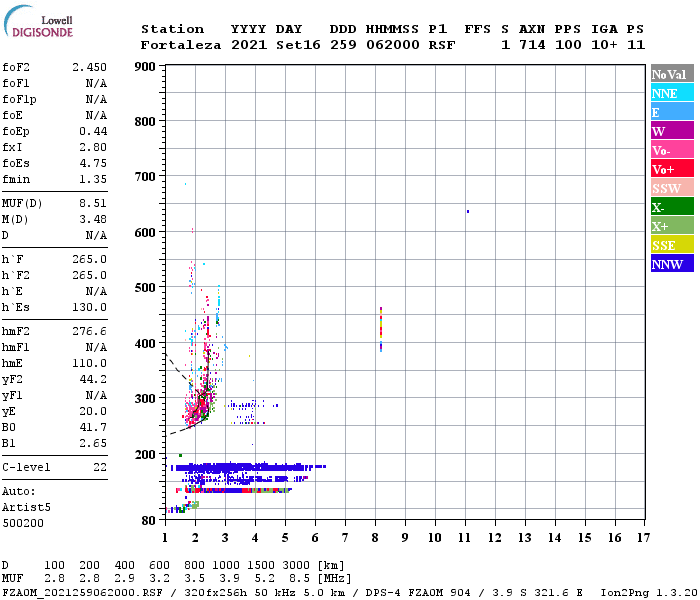Click the 200 label on height axis
700x600 pixels.
pos(145,455)
